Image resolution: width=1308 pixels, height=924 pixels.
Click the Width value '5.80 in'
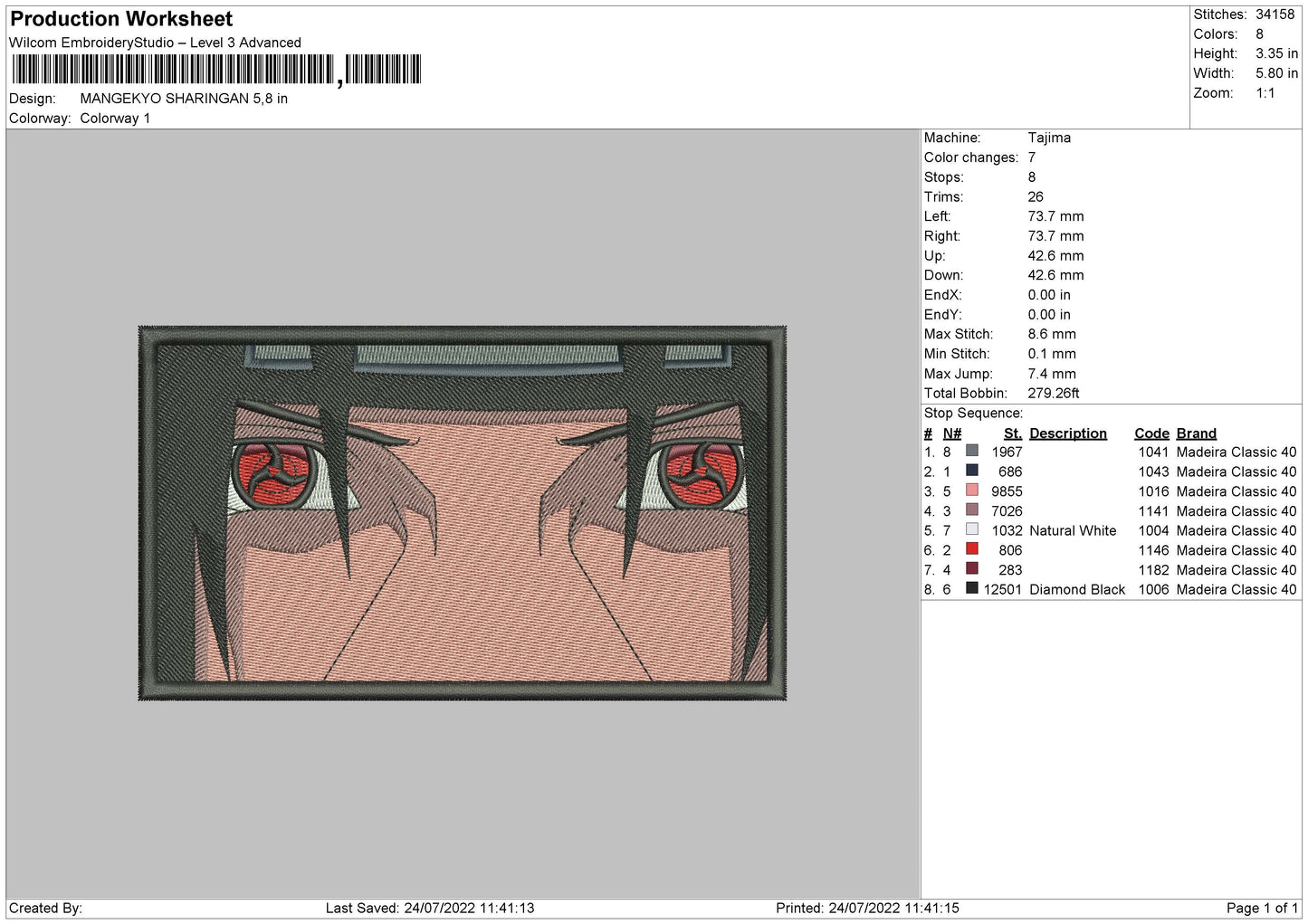pyautogui.click(x=1276, y=73)
